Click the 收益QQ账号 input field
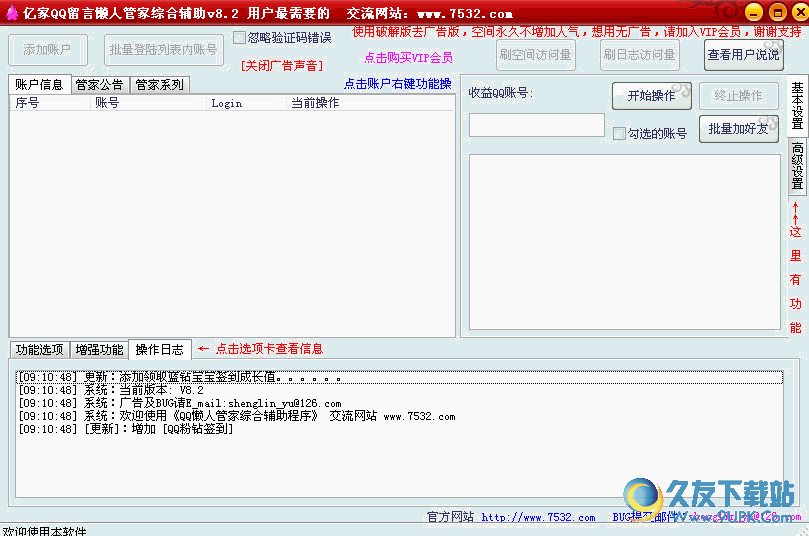 pyautogui.click(x=537, y=125)
